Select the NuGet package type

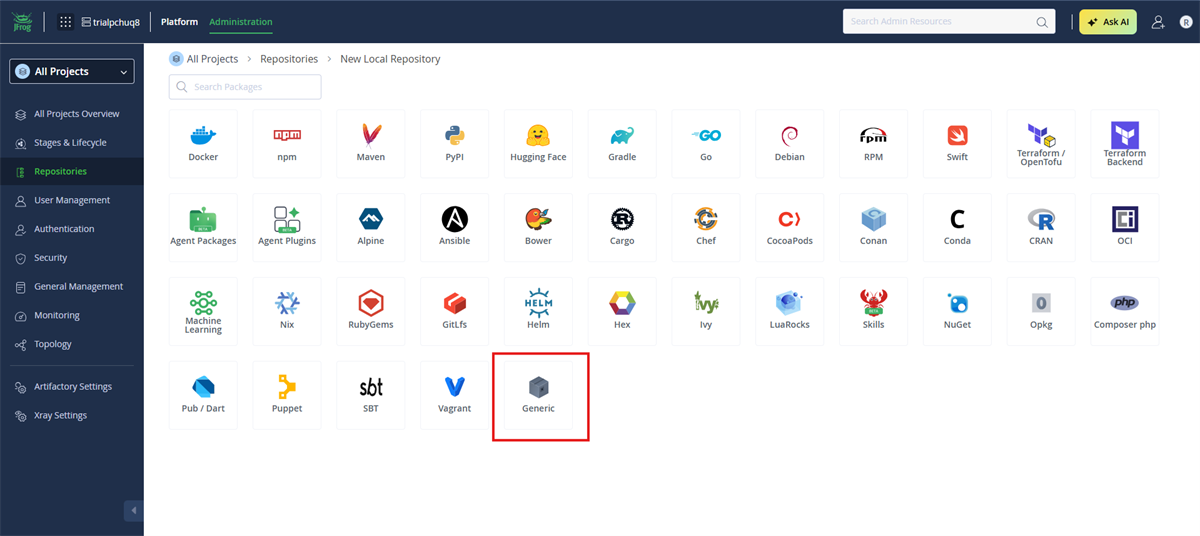tap(957, 312)
